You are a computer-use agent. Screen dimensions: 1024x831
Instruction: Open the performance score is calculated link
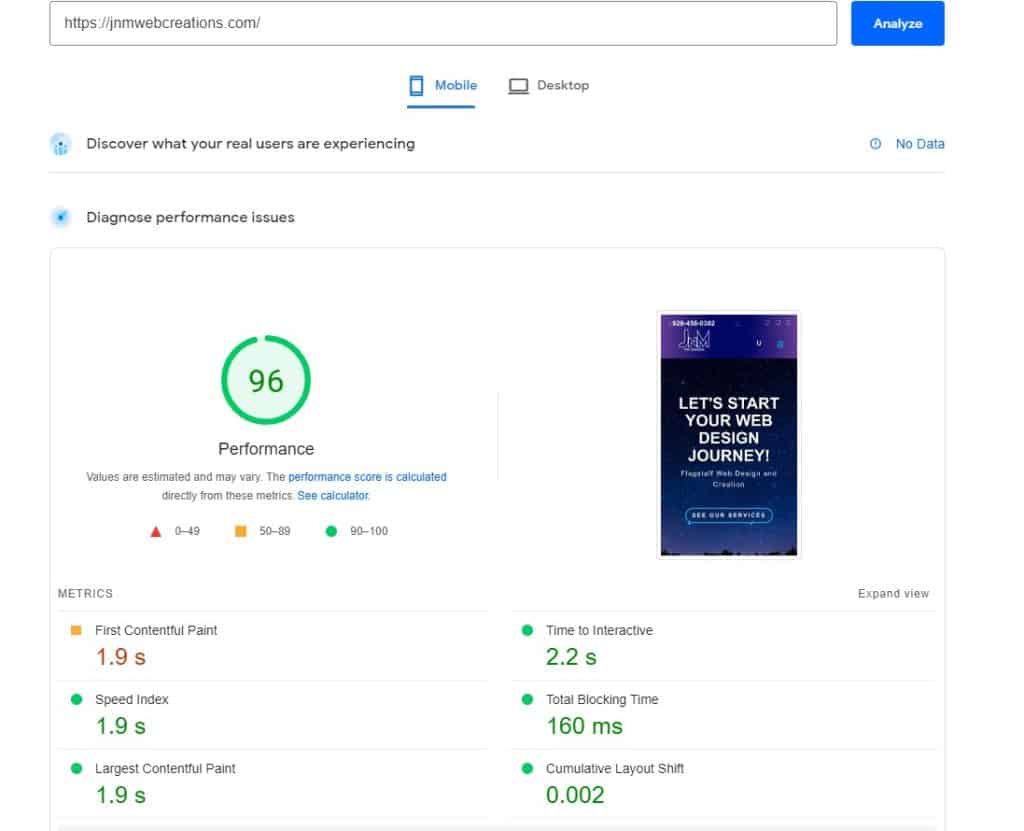tap(367, 477)
